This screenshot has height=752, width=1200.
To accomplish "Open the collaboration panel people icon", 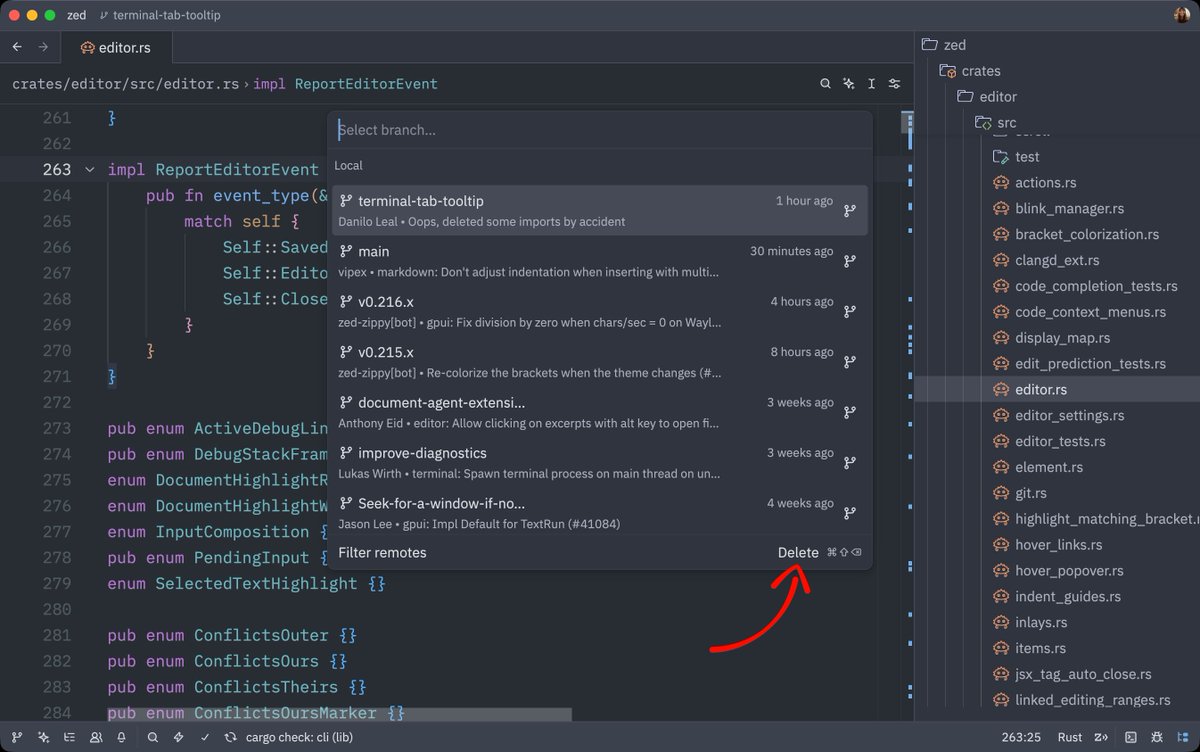I will click(96, 737).
